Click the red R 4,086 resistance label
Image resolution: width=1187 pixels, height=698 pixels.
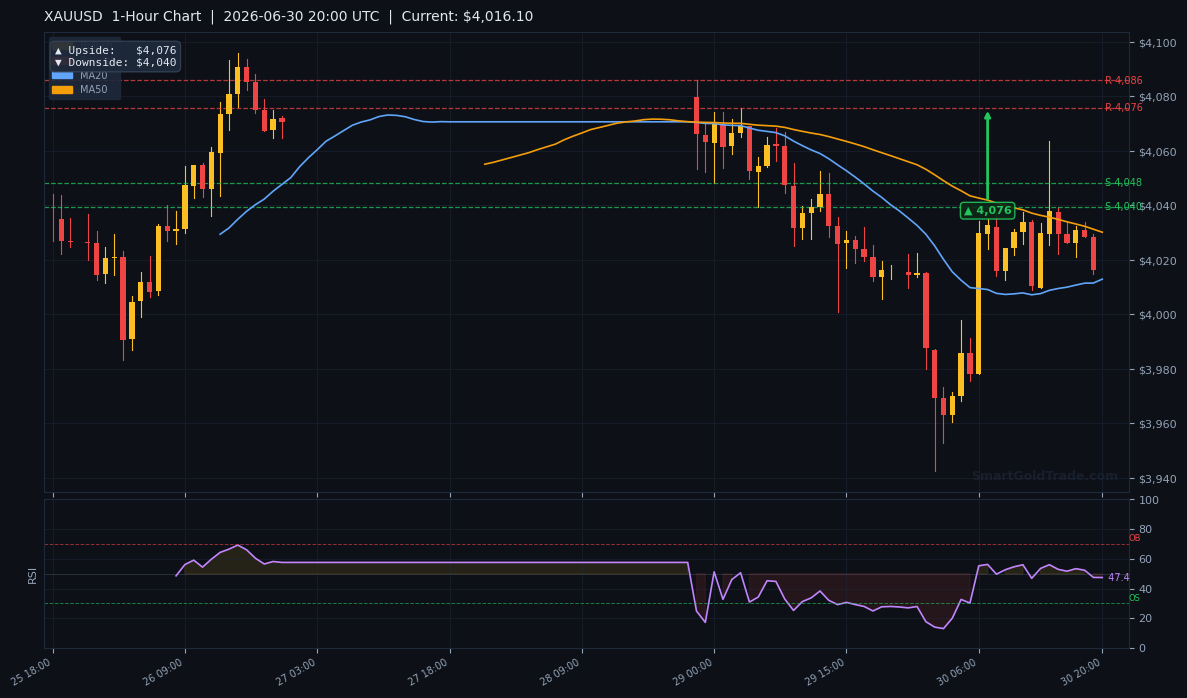[x=1123, y=80]
